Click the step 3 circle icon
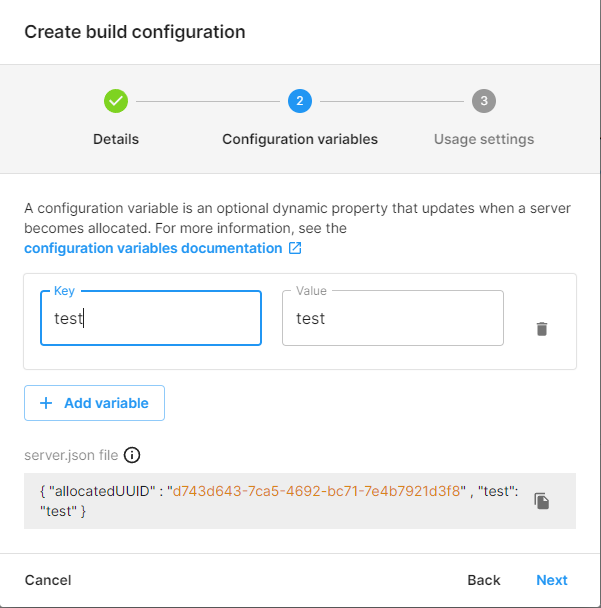The image size is (601, 608). point(484,101)
